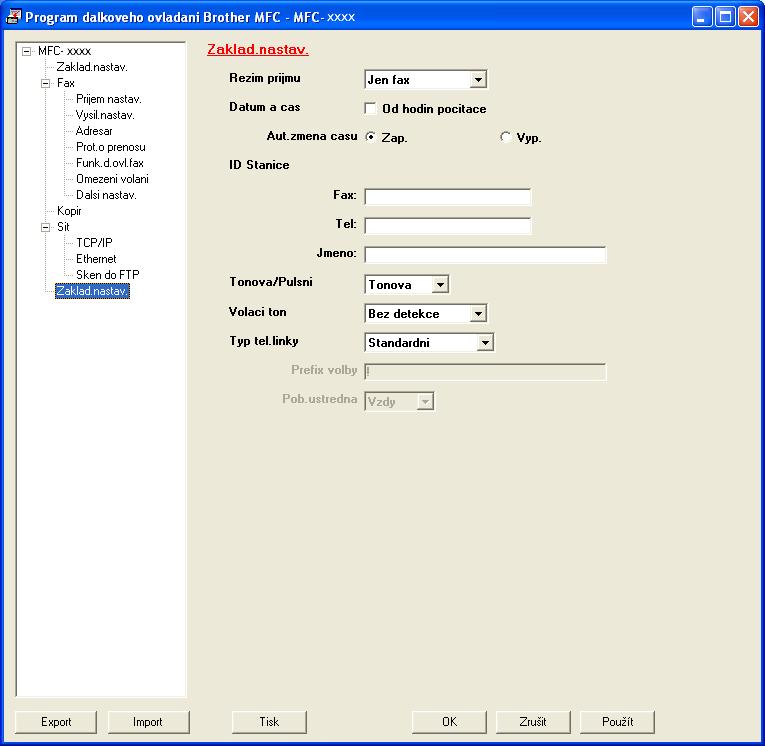Click the Tisk print button
This screenshot has width=765, height=746.
pyautogui.click(x=269, y=722)
